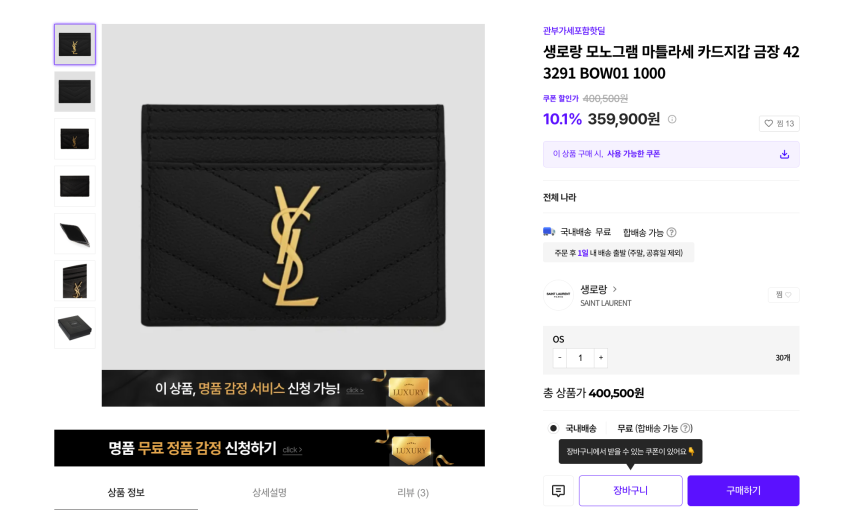Viewport: 850px width, 510px height.
Task: Decrease quantity with the minus button
Action: 559,358
